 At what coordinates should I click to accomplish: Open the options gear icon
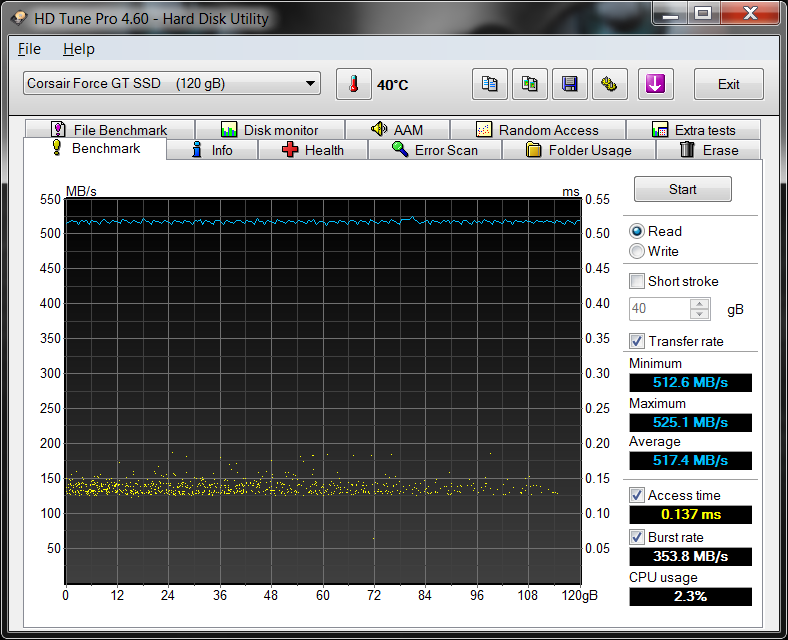(608, 84)
